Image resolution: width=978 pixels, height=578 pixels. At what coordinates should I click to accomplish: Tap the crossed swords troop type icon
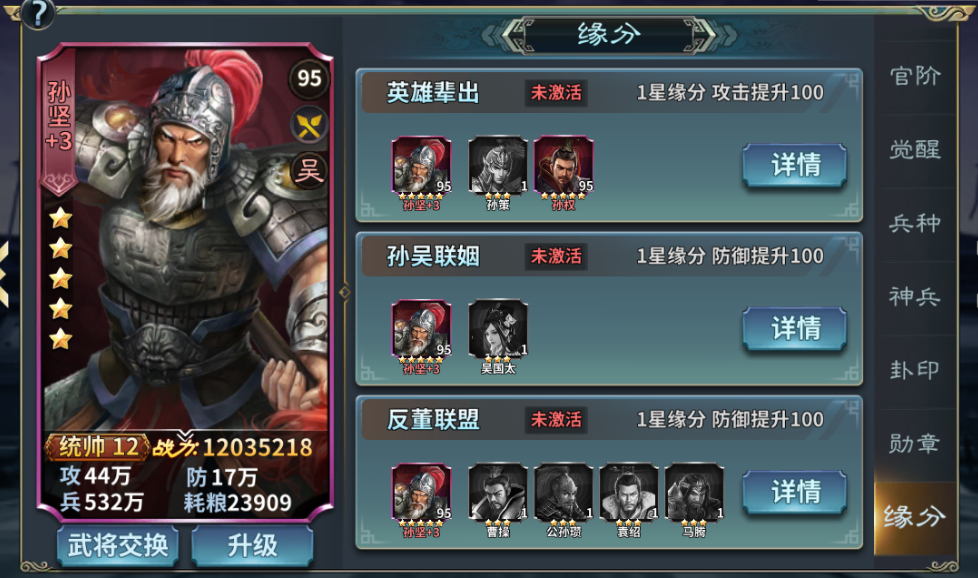[309, 125]
